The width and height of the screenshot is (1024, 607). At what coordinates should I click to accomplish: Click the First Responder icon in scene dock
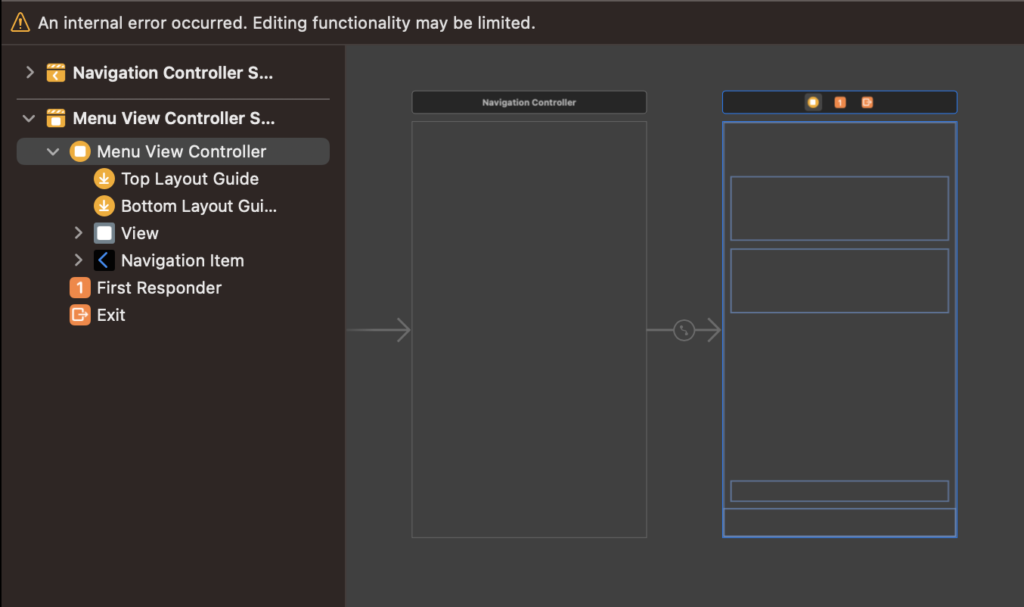[x=840, y=102]
